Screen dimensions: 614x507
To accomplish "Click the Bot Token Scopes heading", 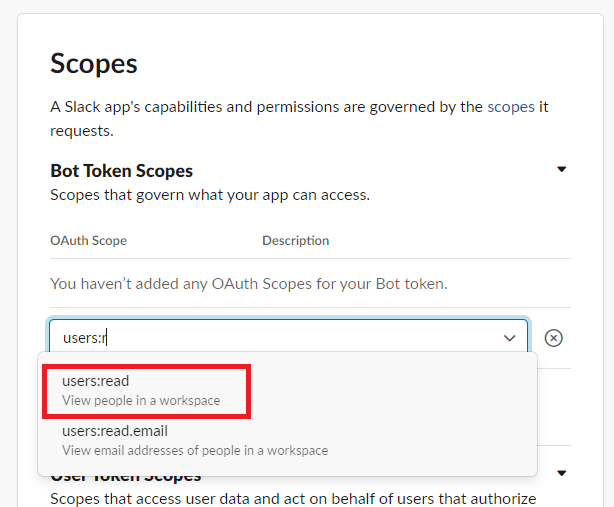I will pyautogui.click(x=121, y=171).
